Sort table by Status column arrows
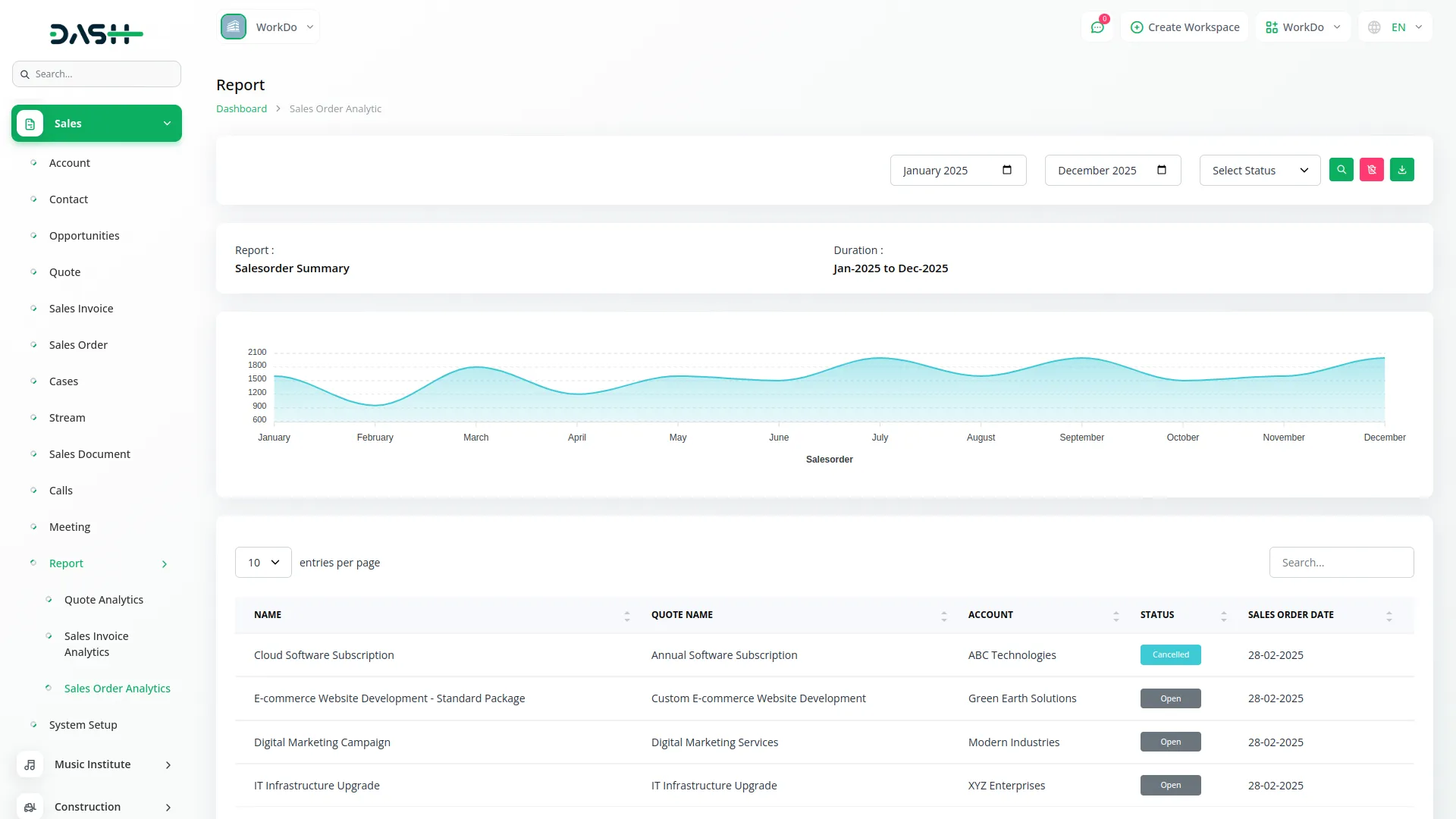The width and height of the screenshot is (1456, 819). [x=1223, y=616]
